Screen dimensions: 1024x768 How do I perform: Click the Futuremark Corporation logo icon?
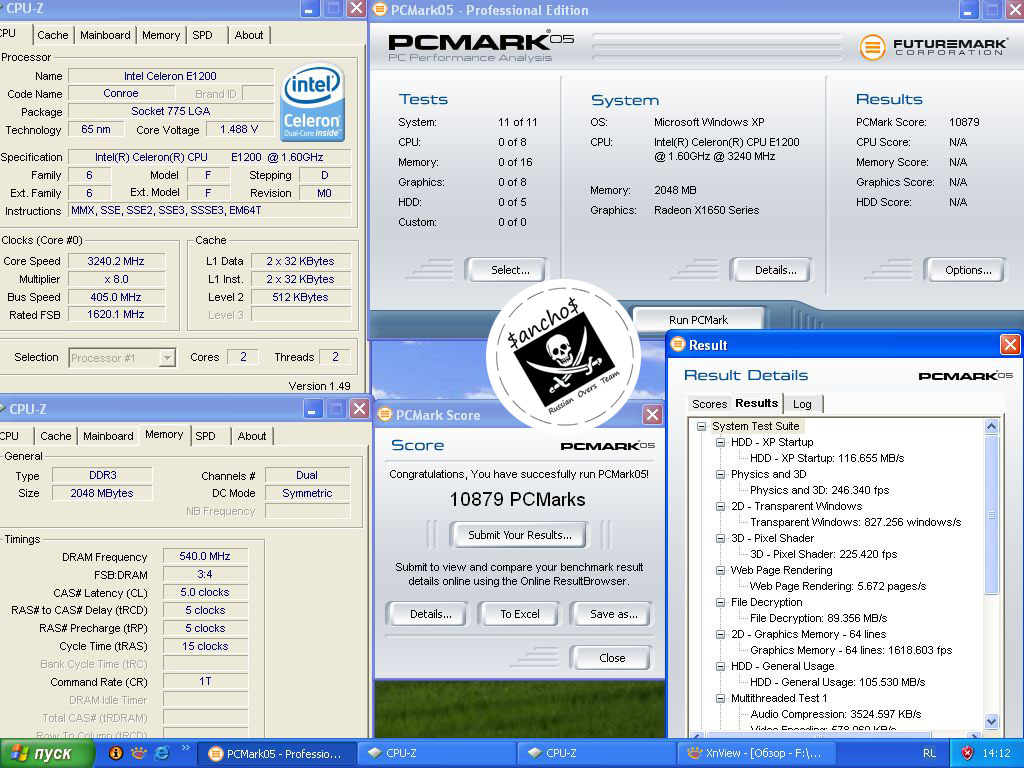click(872, 47)
